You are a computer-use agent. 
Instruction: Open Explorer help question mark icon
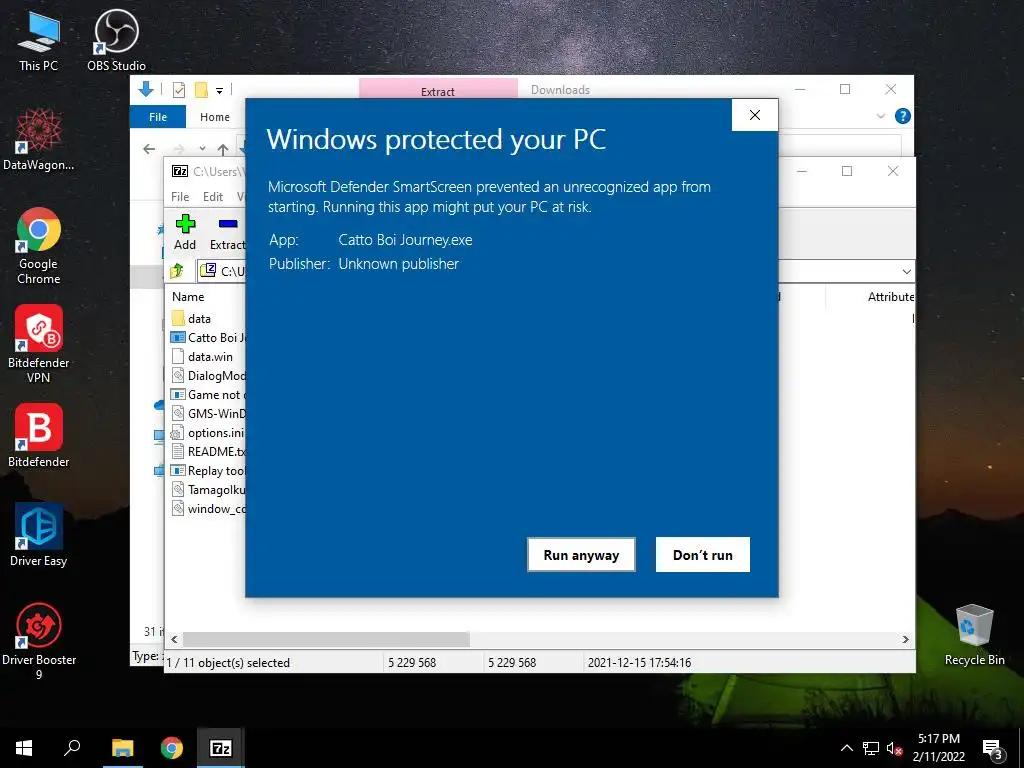[903, 116]
